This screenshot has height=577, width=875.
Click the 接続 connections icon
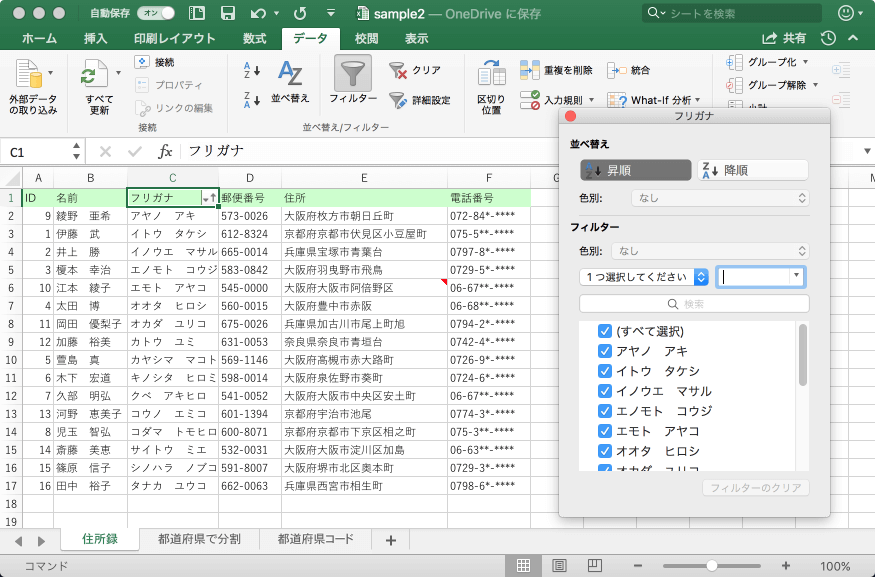tap(142, 62)
